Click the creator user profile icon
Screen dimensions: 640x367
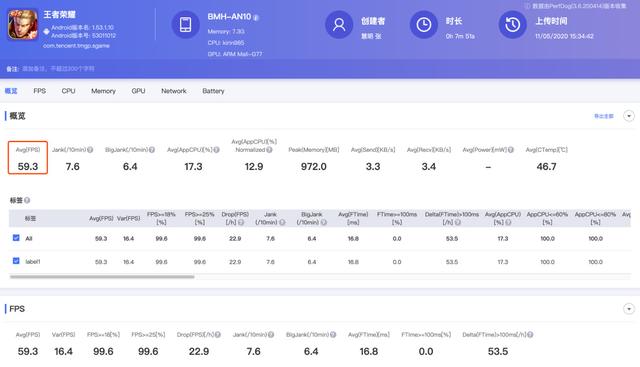pyautogui.click(x=339, y=24)
